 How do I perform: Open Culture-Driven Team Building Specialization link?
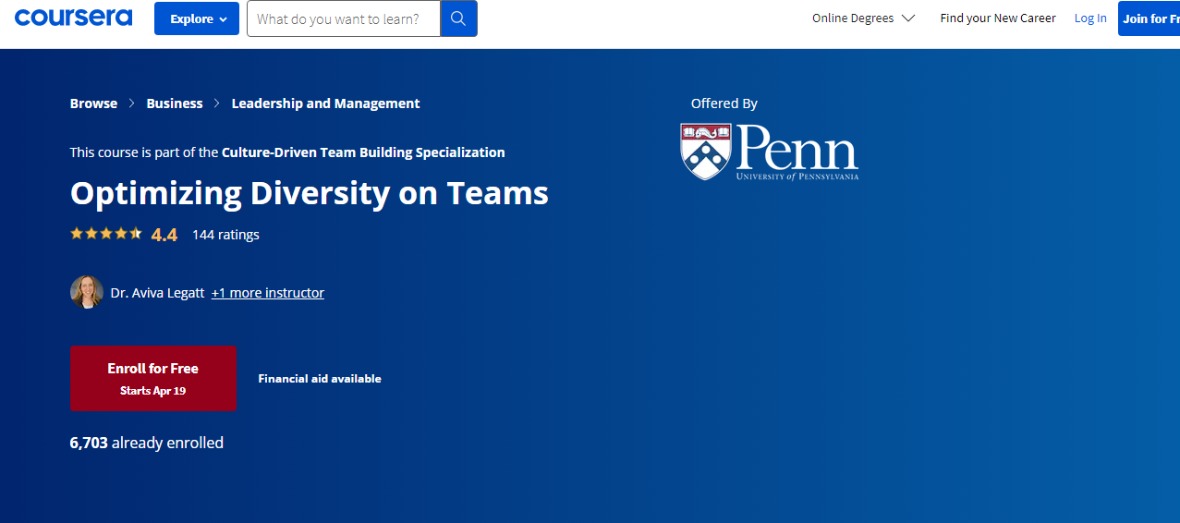(x=363, y=153)
